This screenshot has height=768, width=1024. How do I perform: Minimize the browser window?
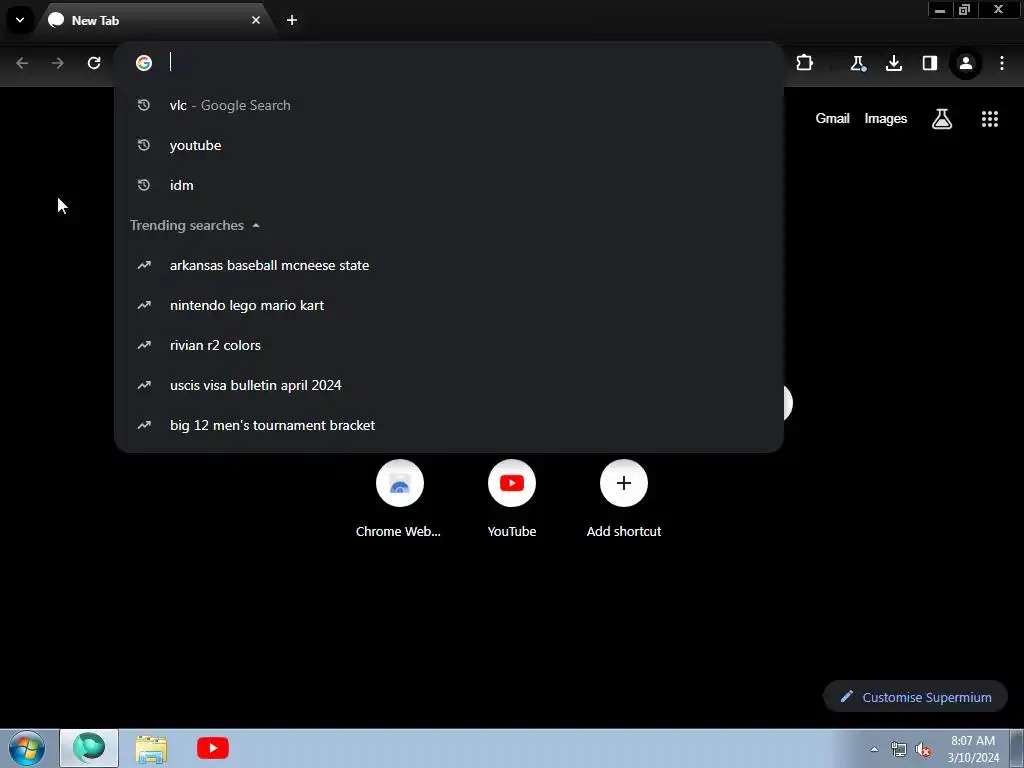[940, 10]
